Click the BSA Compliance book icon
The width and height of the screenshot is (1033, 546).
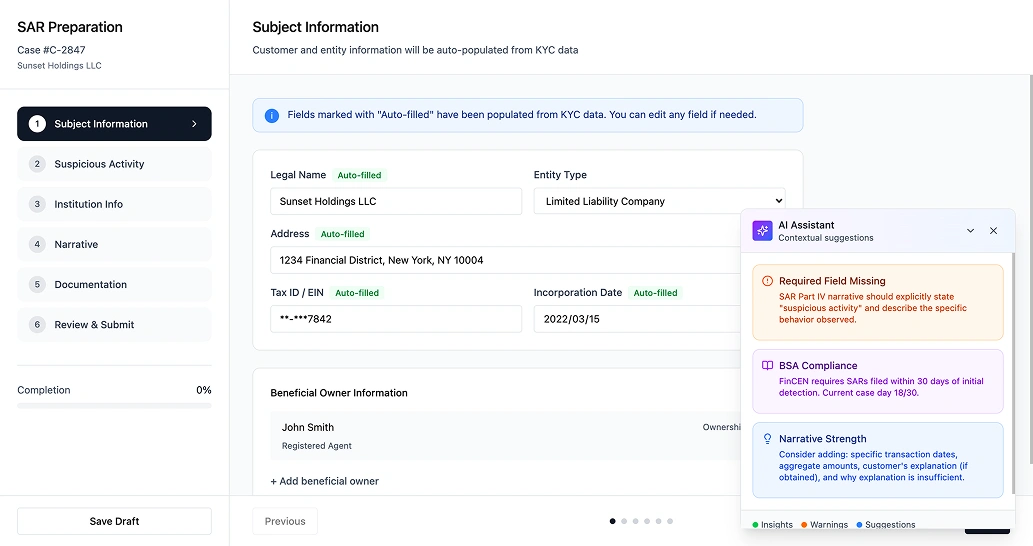point(767,366)
